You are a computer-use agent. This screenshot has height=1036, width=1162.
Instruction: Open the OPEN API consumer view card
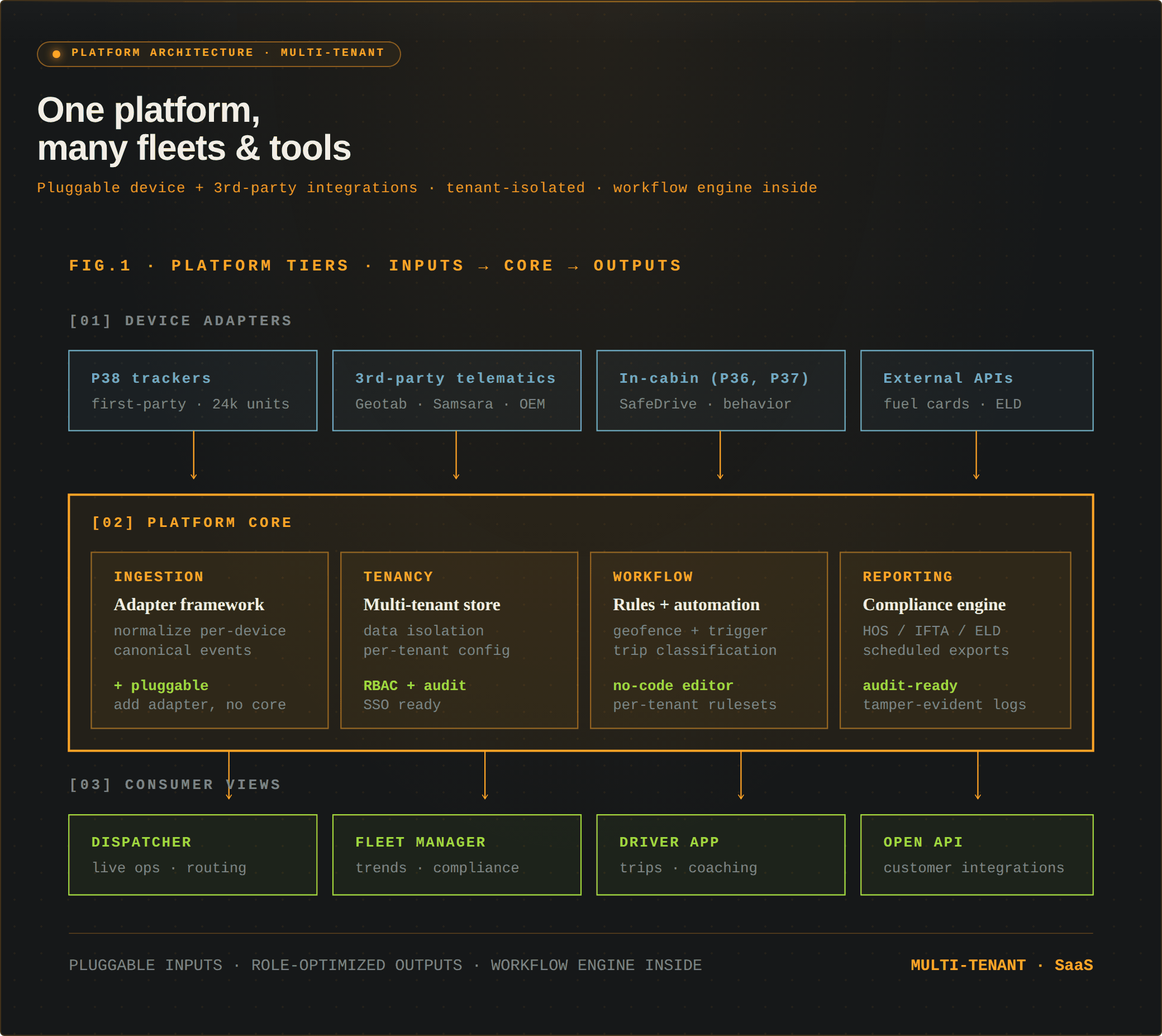977,855
